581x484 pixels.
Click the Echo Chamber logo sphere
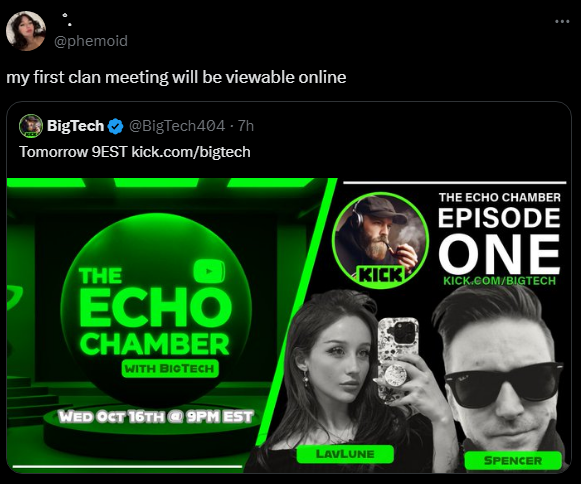(x=156, y=309)
